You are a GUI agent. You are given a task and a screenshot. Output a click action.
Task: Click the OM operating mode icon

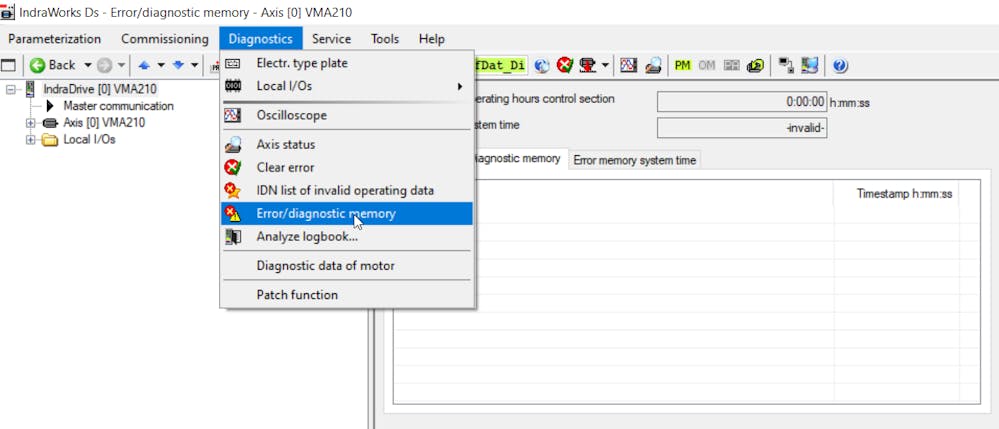click(707, 65)
